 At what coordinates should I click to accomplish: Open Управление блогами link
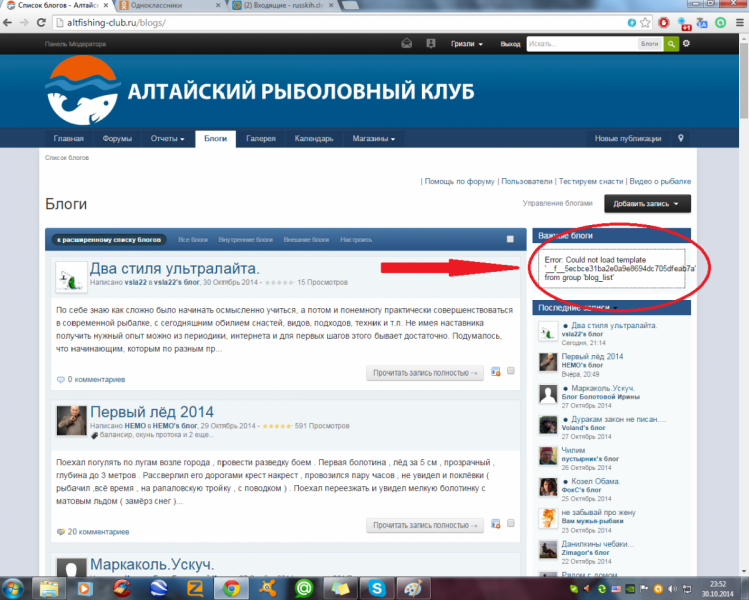click(557, 203)
